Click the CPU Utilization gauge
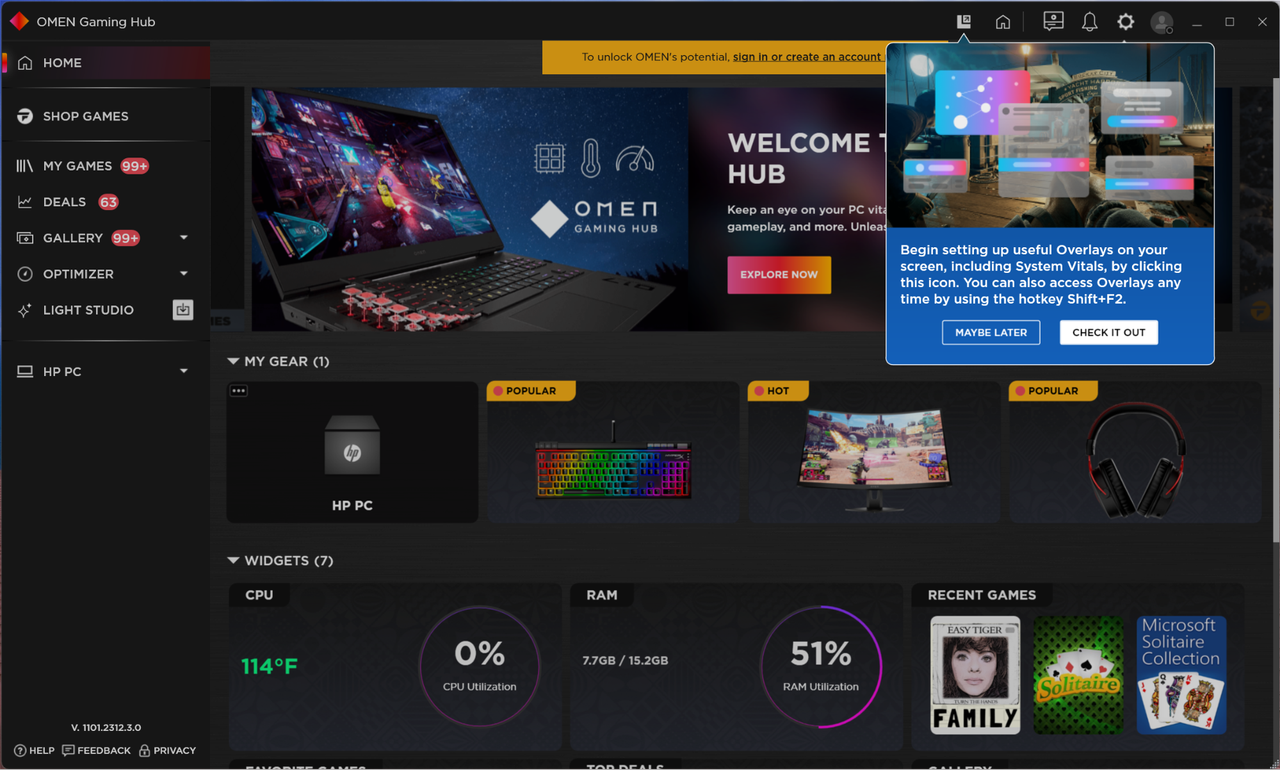This screenshot has height=770, width=1280. click(480, 667)
